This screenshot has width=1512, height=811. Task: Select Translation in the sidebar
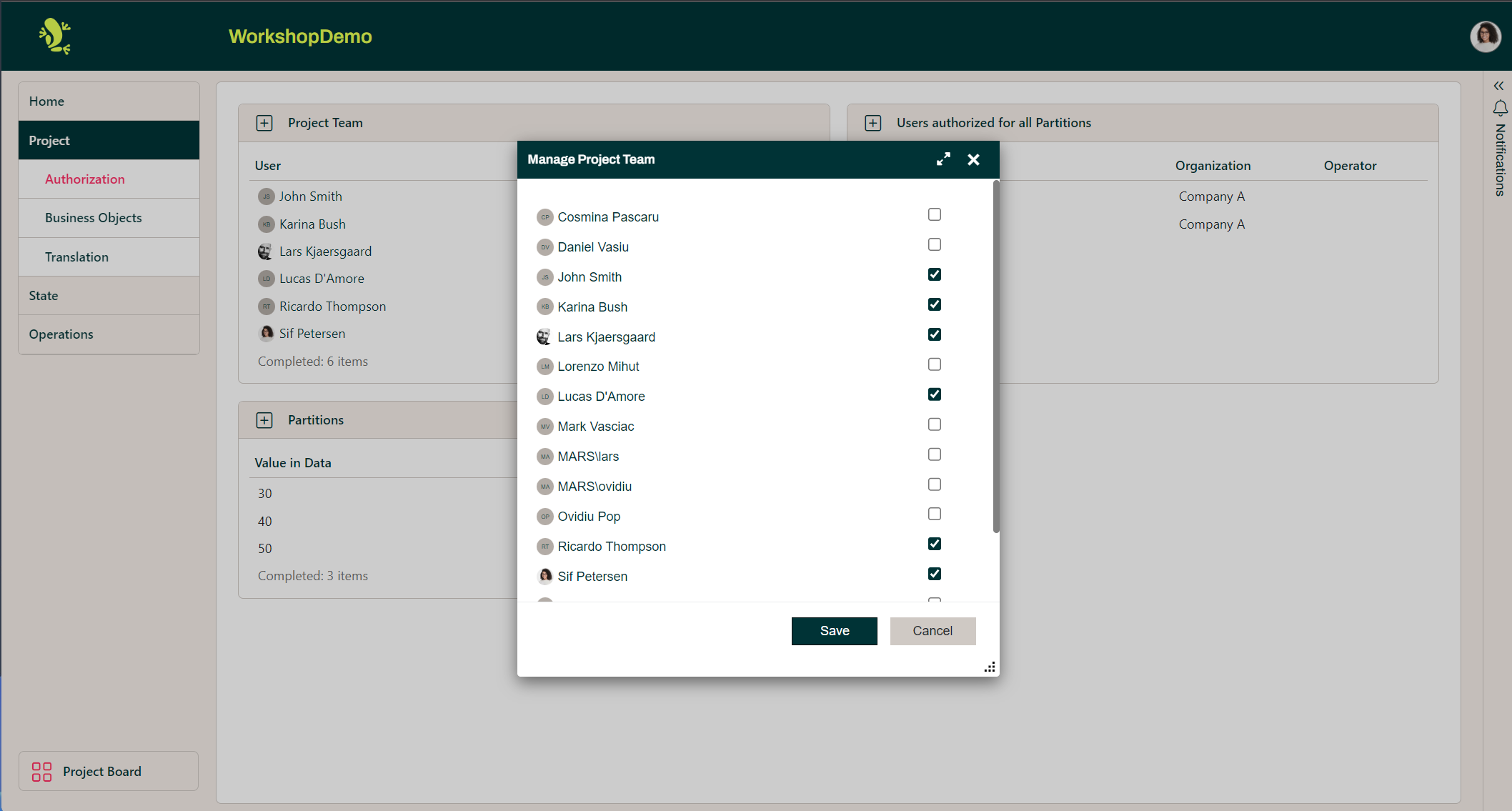[76, 257]
